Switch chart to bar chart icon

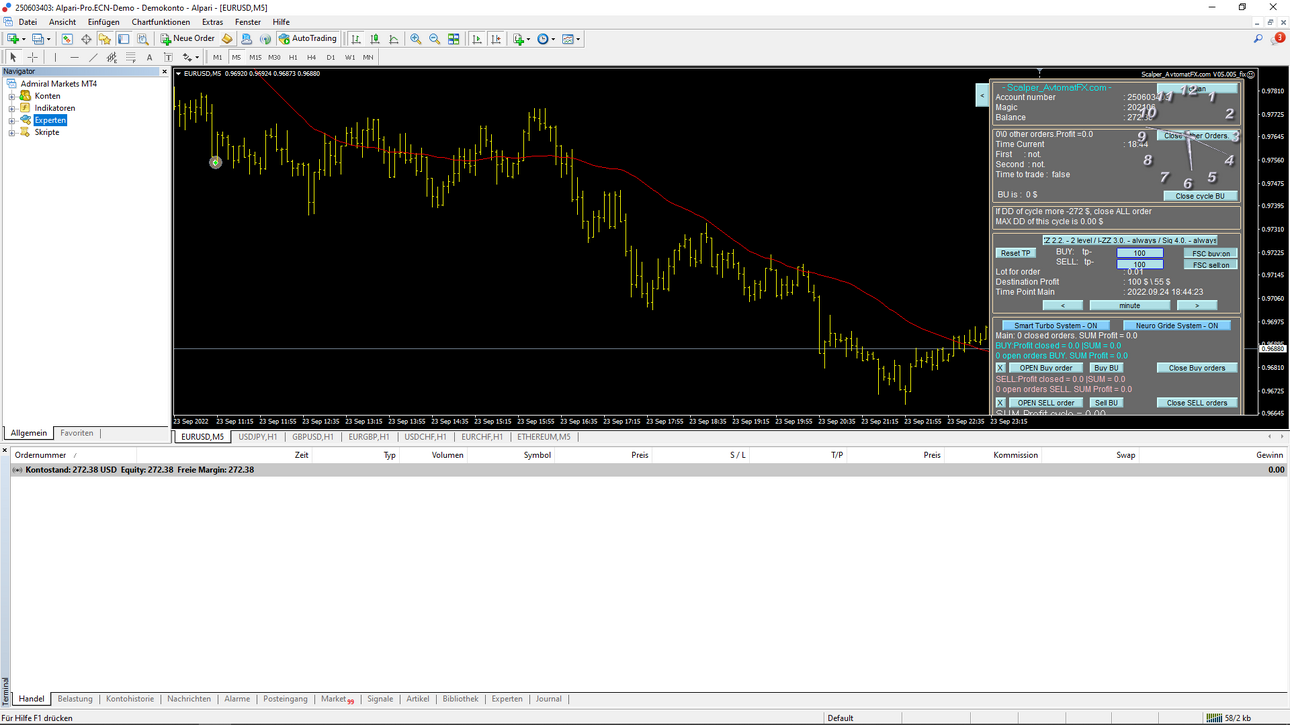pyautogui.click(x=356, y=39)
